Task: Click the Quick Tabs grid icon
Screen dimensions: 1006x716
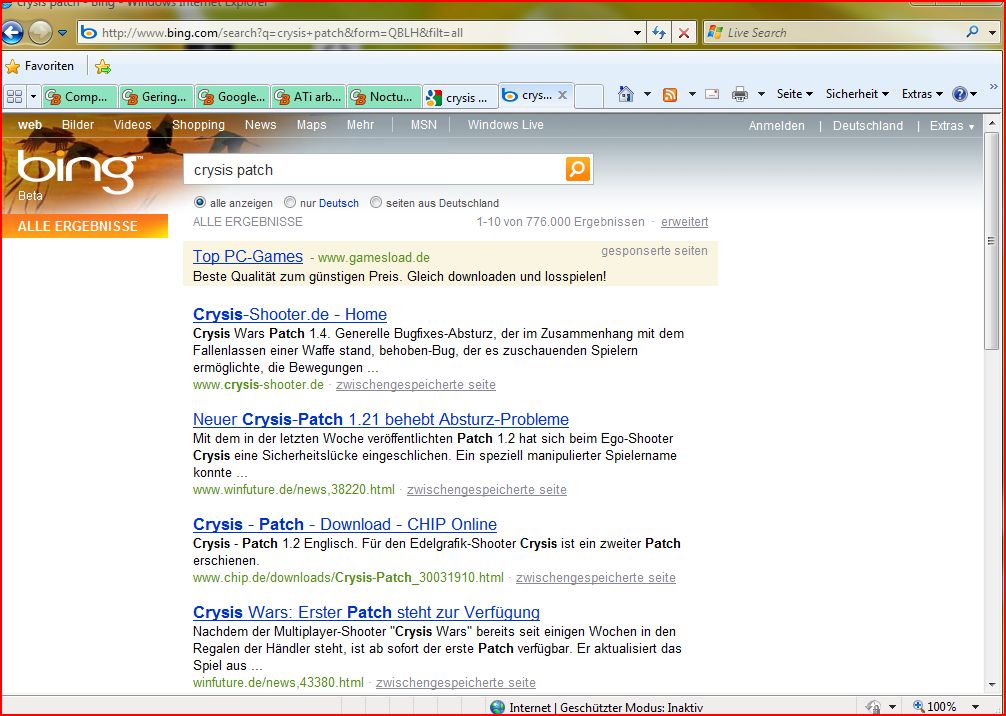Action: pos(14,96)
